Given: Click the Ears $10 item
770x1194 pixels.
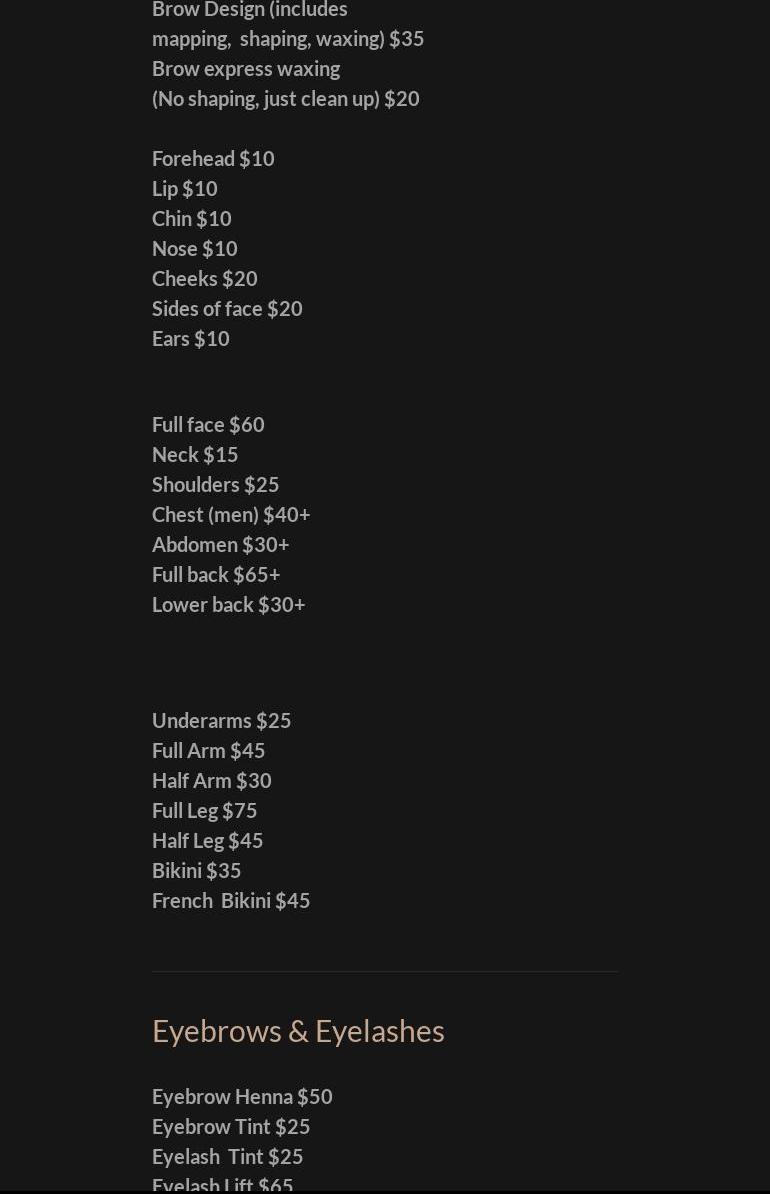Looking at the screenshot, I should [191, 339].
